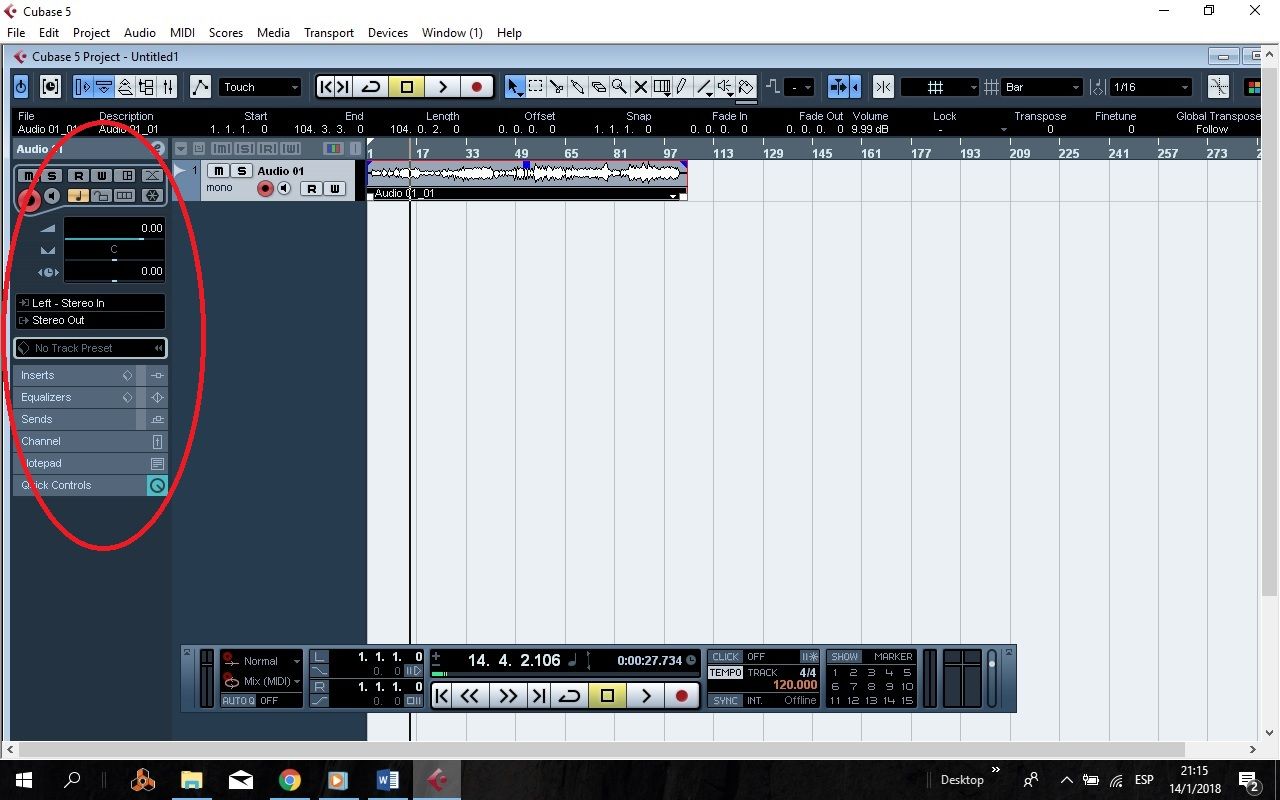Select the Zoom magnifier tool
Screen dimensions: 1280x800
619,87
